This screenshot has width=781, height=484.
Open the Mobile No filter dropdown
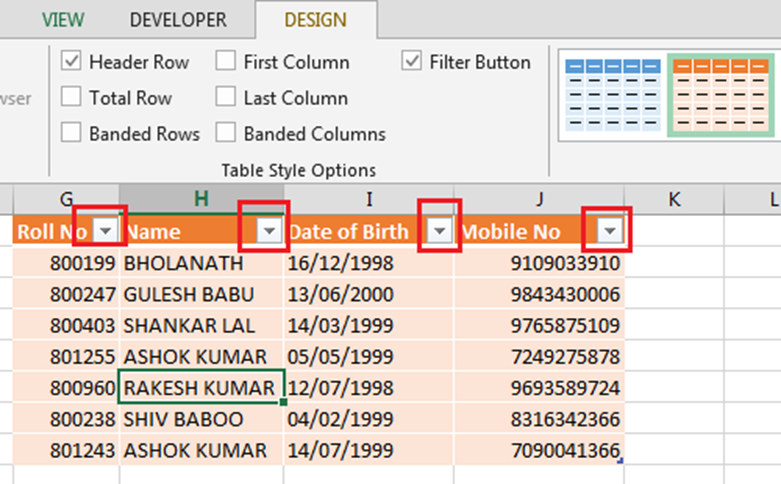(610, 231)
